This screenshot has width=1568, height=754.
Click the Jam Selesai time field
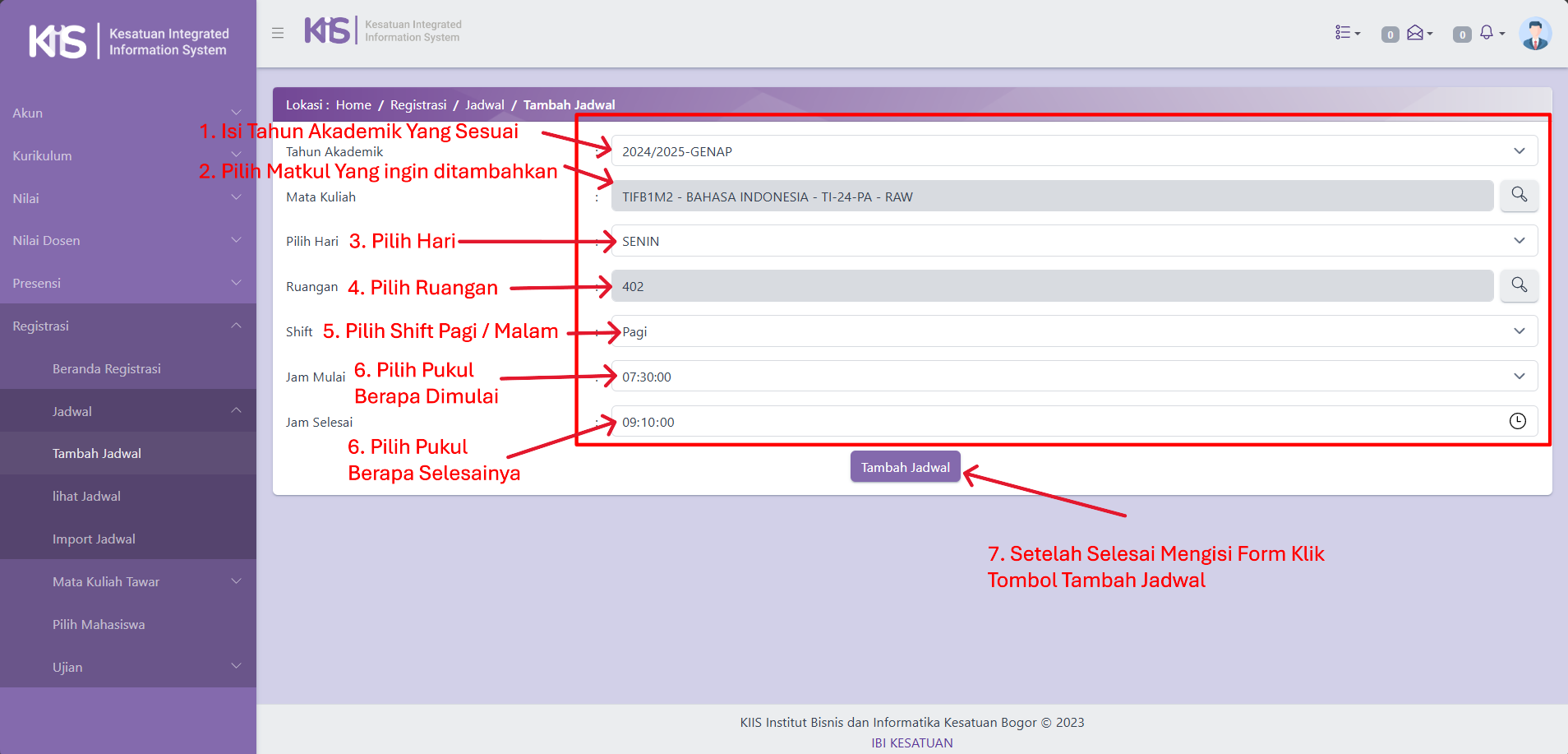click(1052, 422)
